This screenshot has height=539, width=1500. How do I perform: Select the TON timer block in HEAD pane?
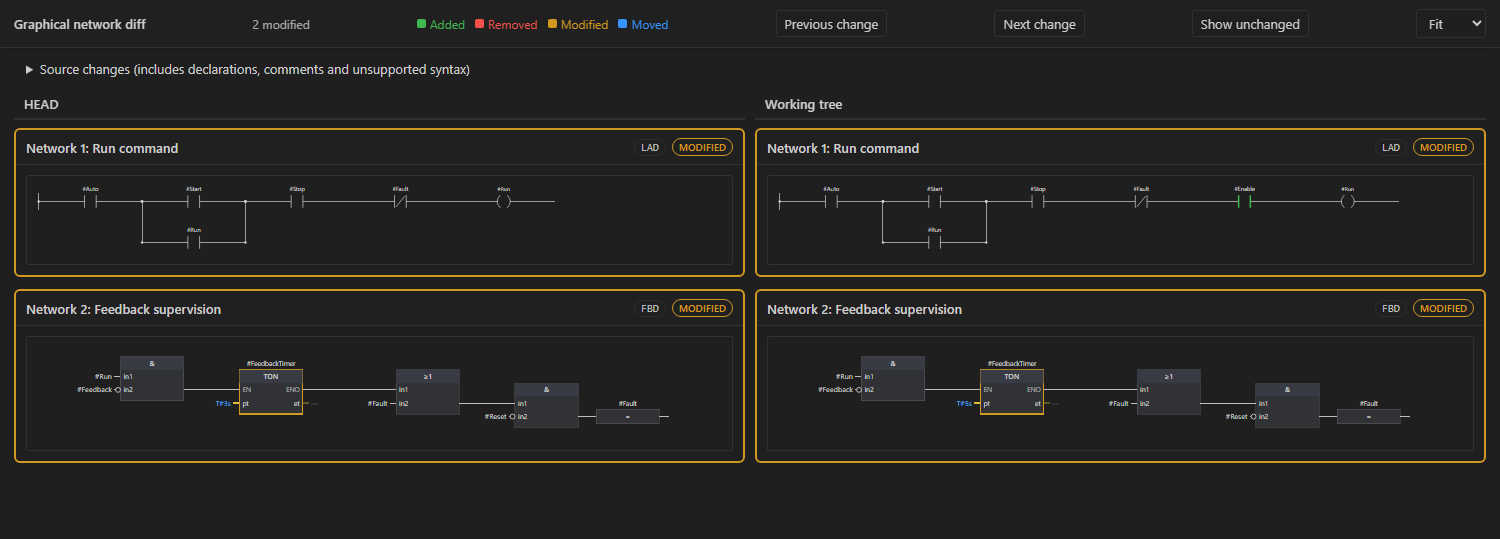point(271,392)
